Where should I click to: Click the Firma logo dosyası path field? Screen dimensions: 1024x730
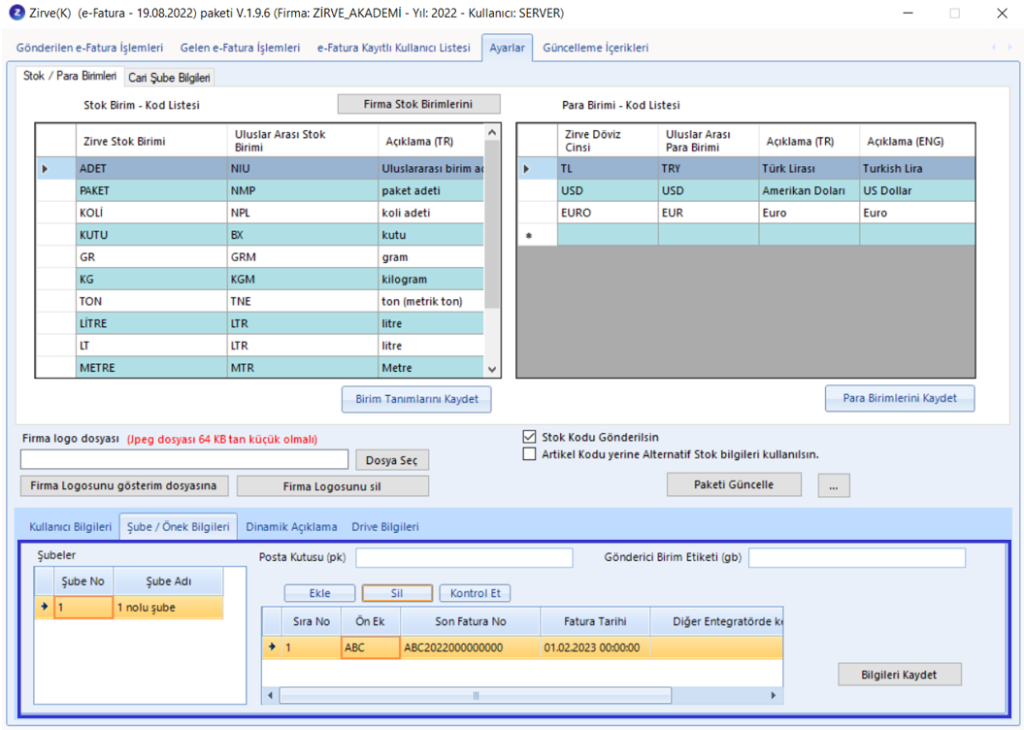point(184,460)
